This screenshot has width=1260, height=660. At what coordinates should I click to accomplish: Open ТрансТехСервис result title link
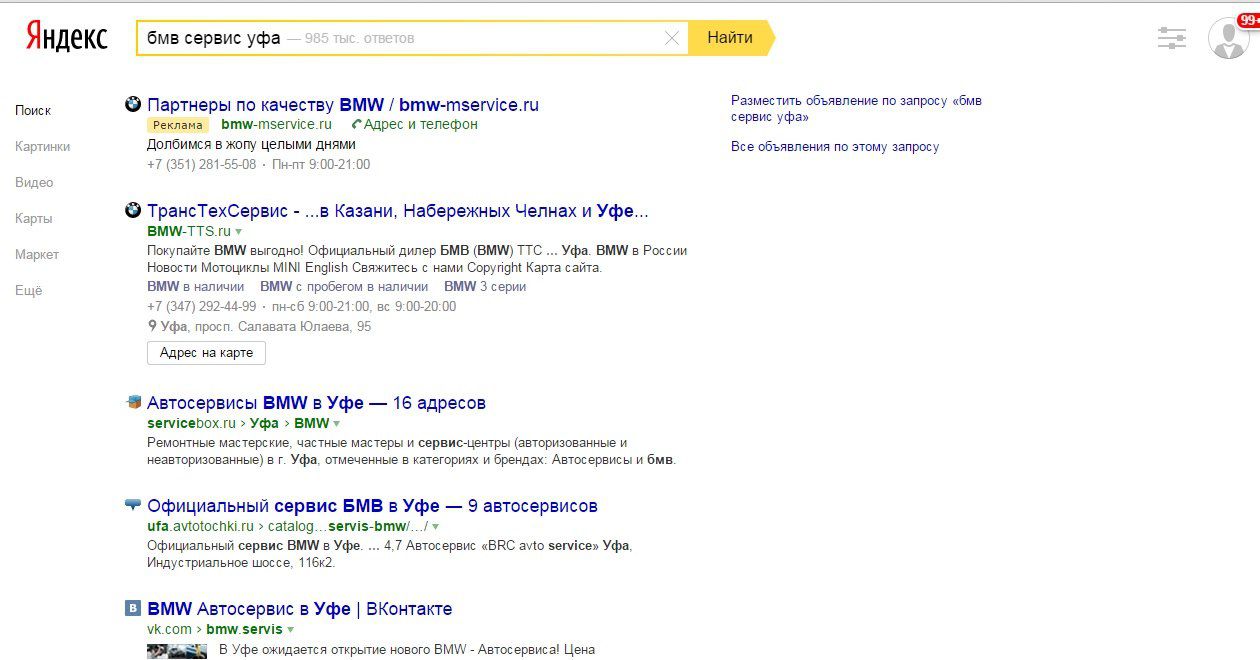click(398, 212)
